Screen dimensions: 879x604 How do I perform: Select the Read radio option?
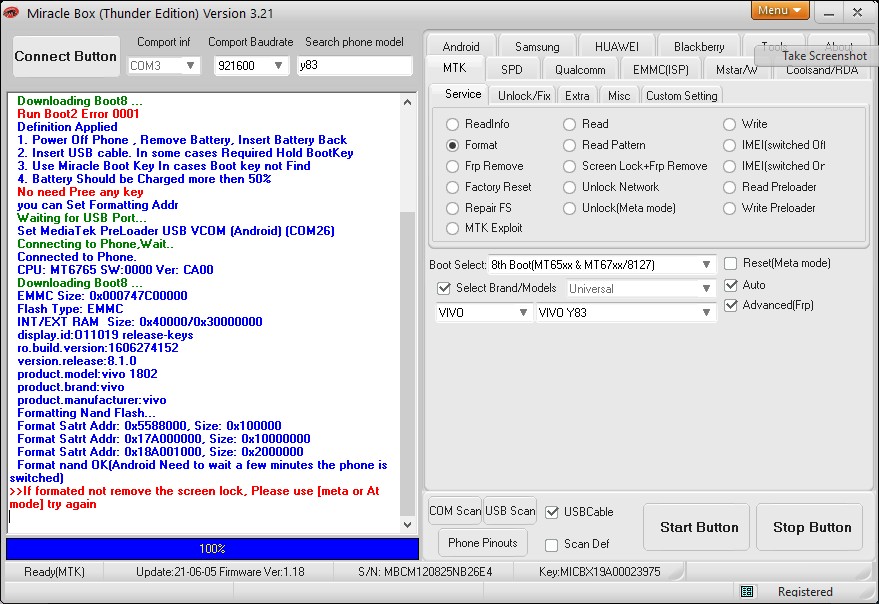click(570, 124)
